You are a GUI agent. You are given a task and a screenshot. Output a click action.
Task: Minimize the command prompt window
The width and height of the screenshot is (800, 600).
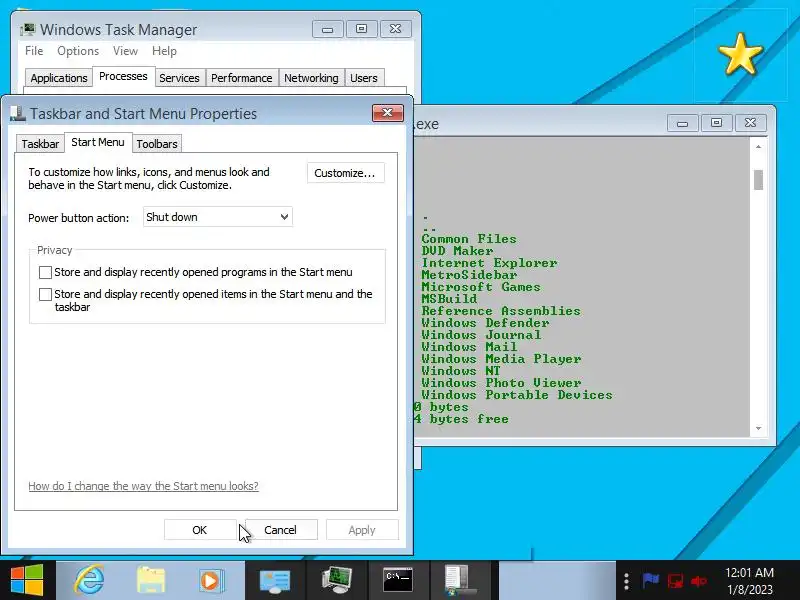coord(683,123)
